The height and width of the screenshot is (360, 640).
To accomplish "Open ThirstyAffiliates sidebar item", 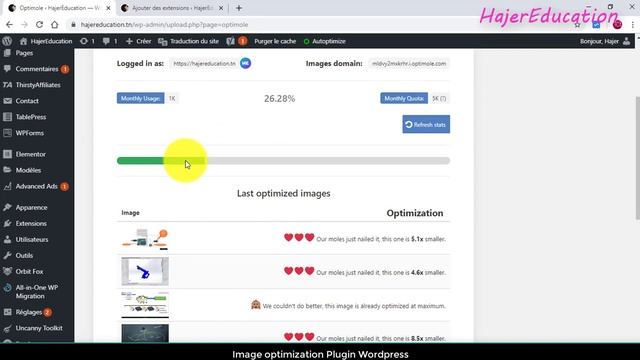I will (x=37, y=85).
